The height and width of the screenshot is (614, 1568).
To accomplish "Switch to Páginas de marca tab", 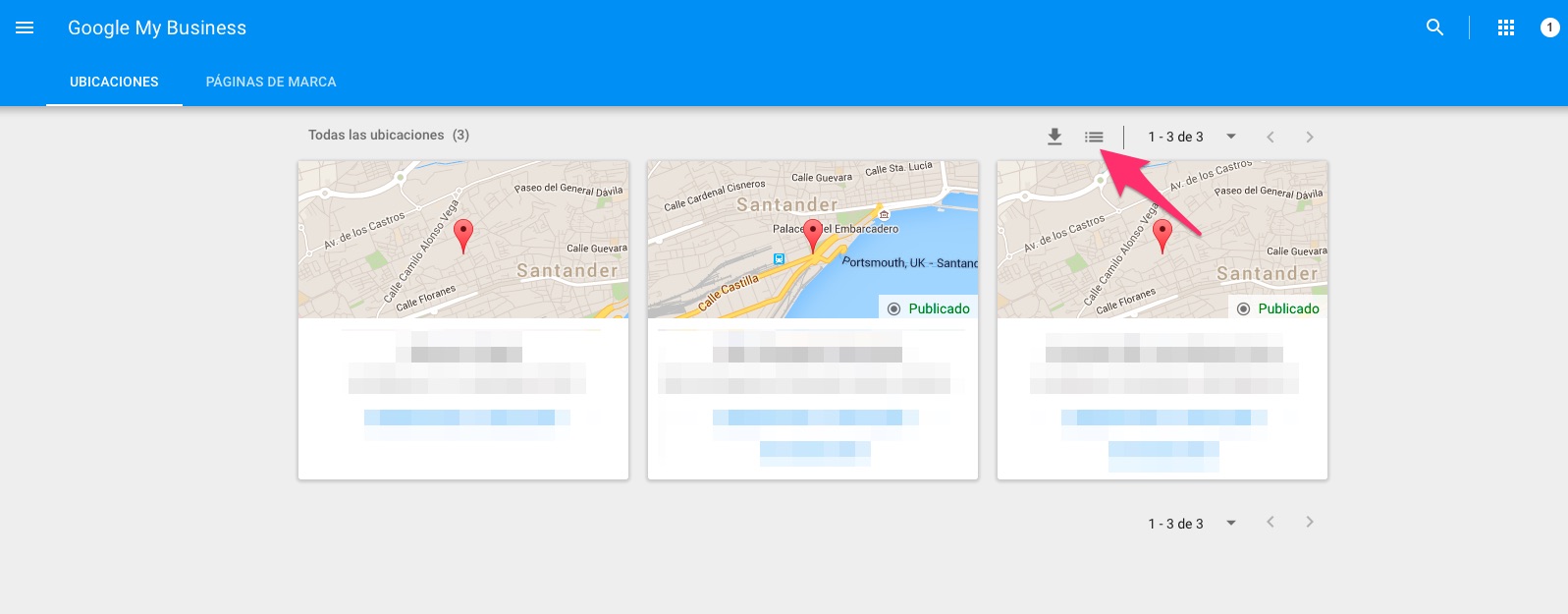I will [271, 82].
